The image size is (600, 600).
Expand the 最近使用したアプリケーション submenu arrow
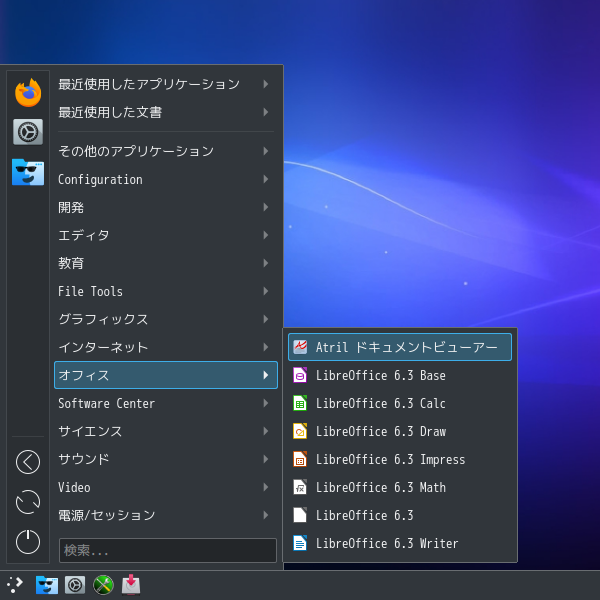(x=266, y=84)
